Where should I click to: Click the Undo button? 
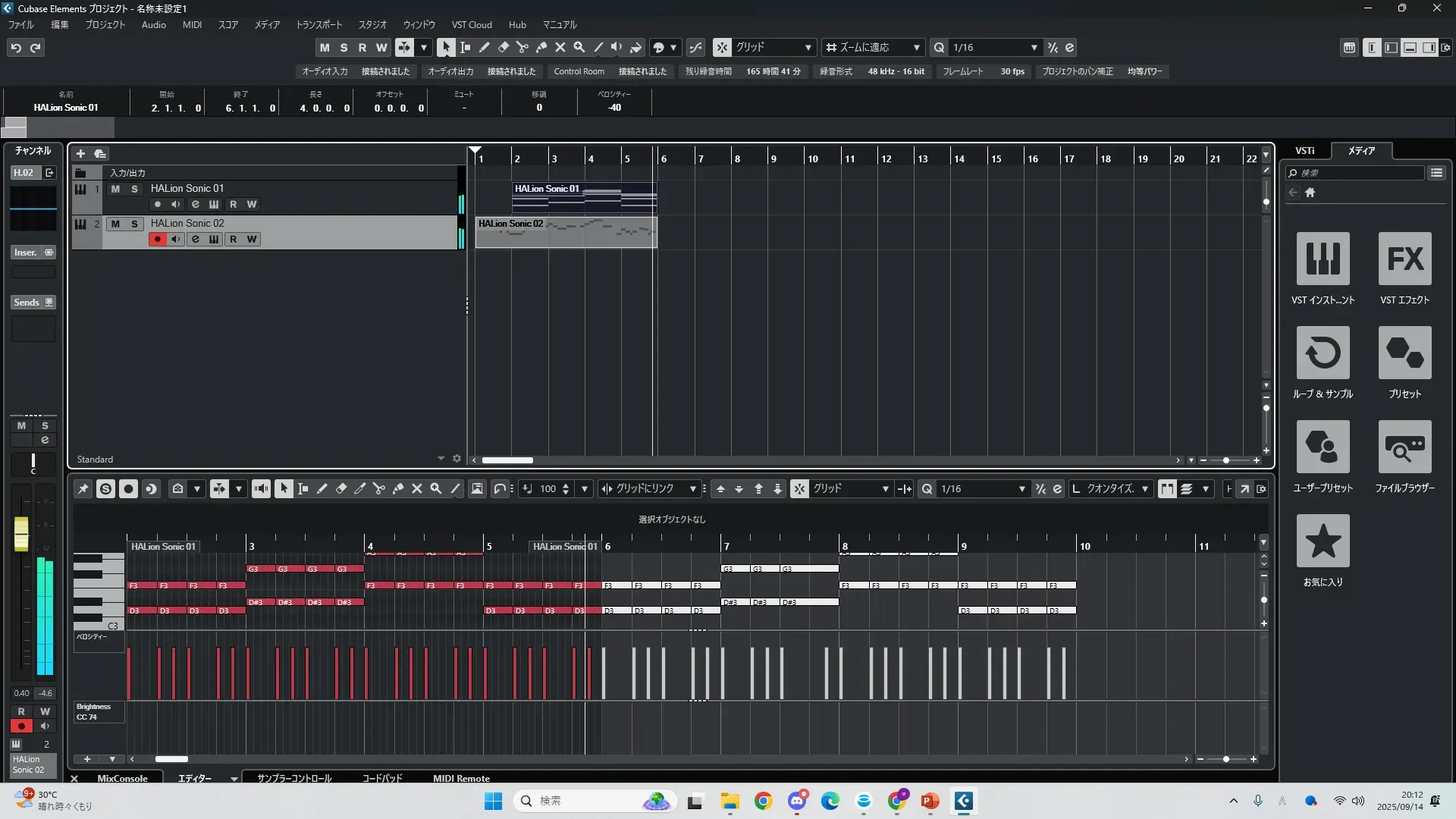16,48
